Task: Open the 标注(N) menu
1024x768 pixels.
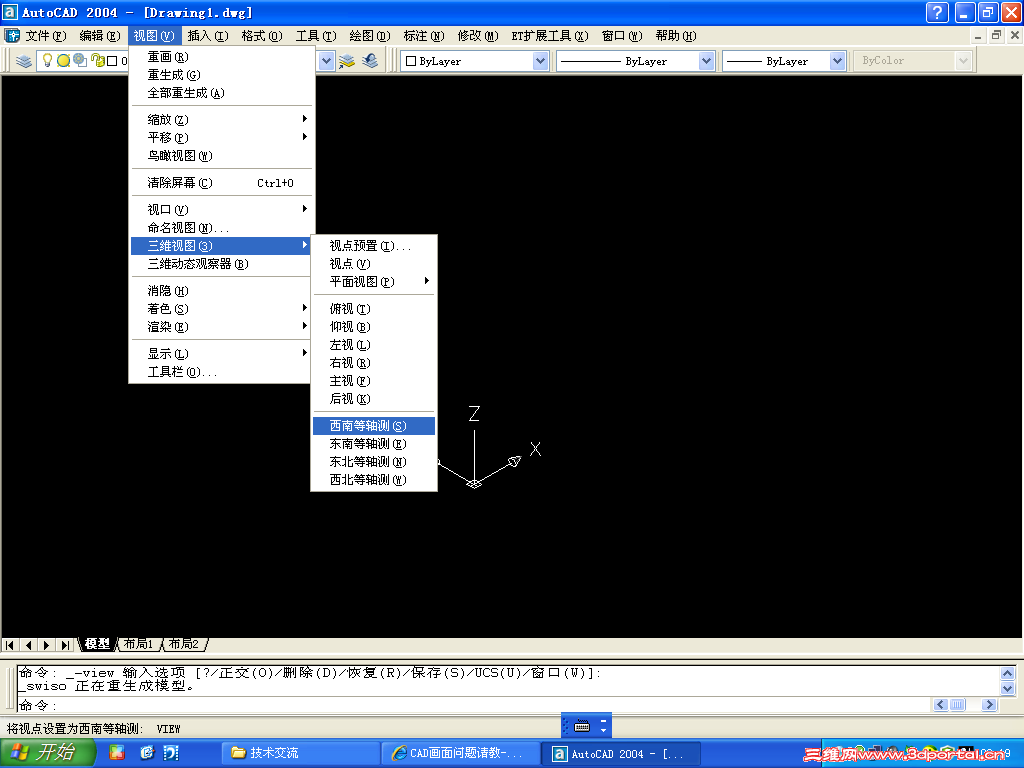Action: pyautogui.click(x=424, y=36)
